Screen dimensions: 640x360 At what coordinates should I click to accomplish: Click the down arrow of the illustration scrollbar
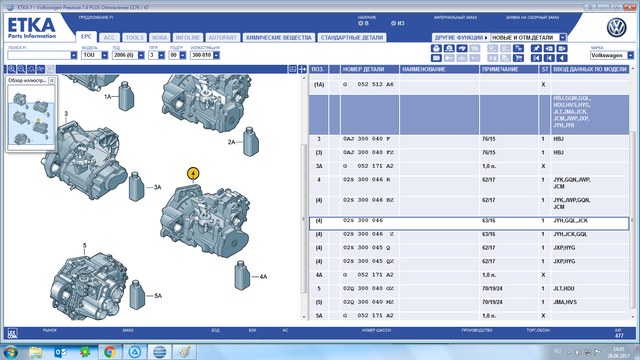pos(304,317)
